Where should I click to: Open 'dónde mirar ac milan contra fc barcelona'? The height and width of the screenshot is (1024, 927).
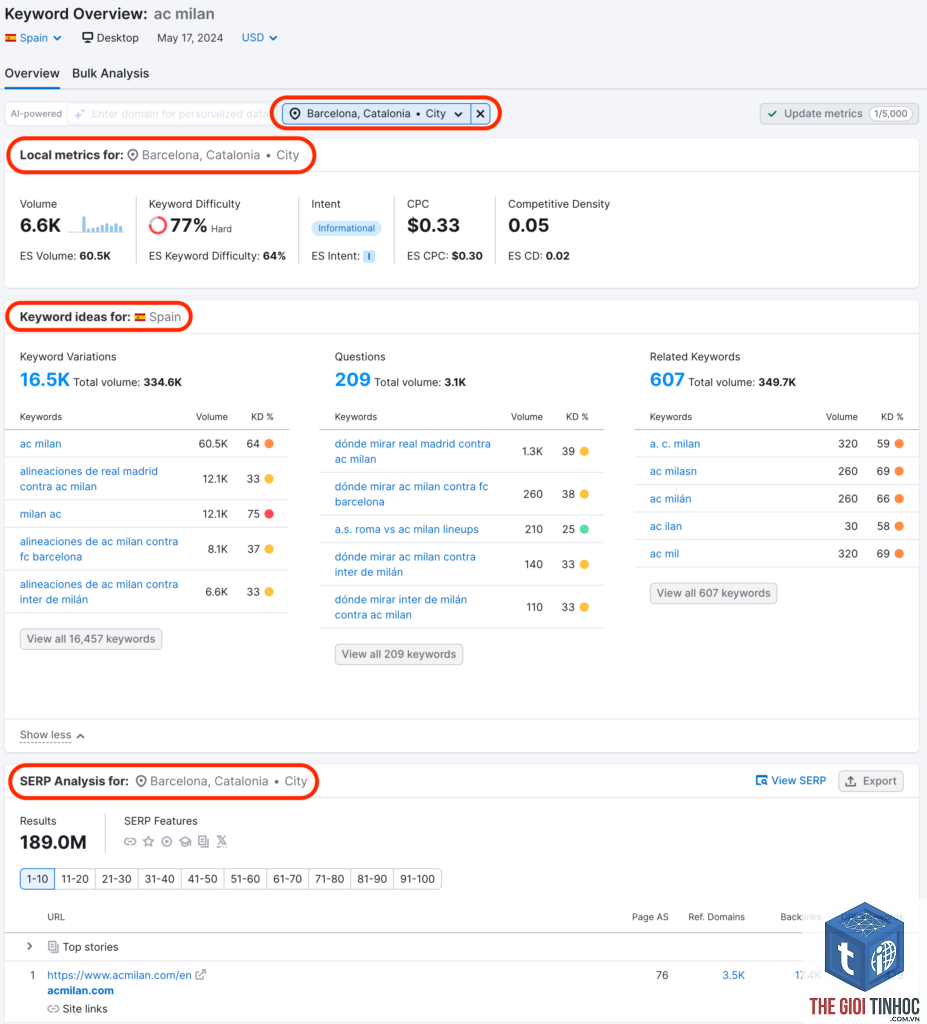[x=411, y=494]
